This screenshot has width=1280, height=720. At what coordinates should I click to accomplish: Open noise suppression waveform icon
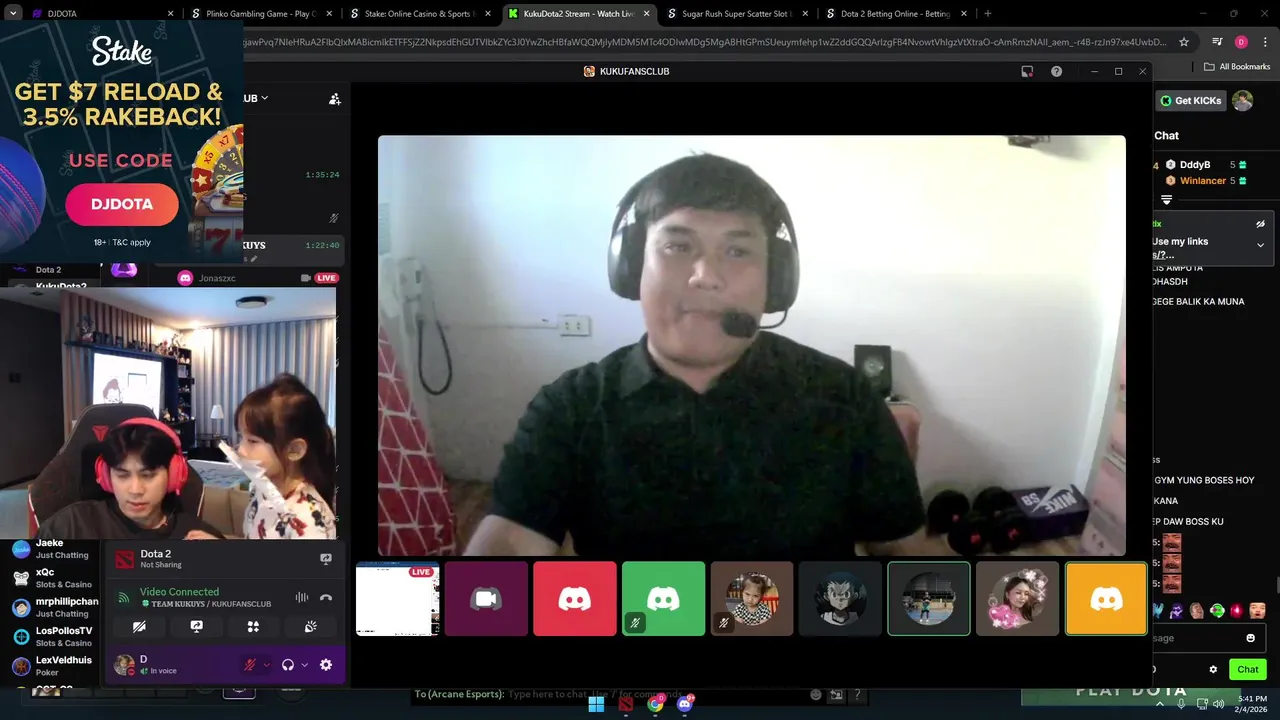coord(301,597)
